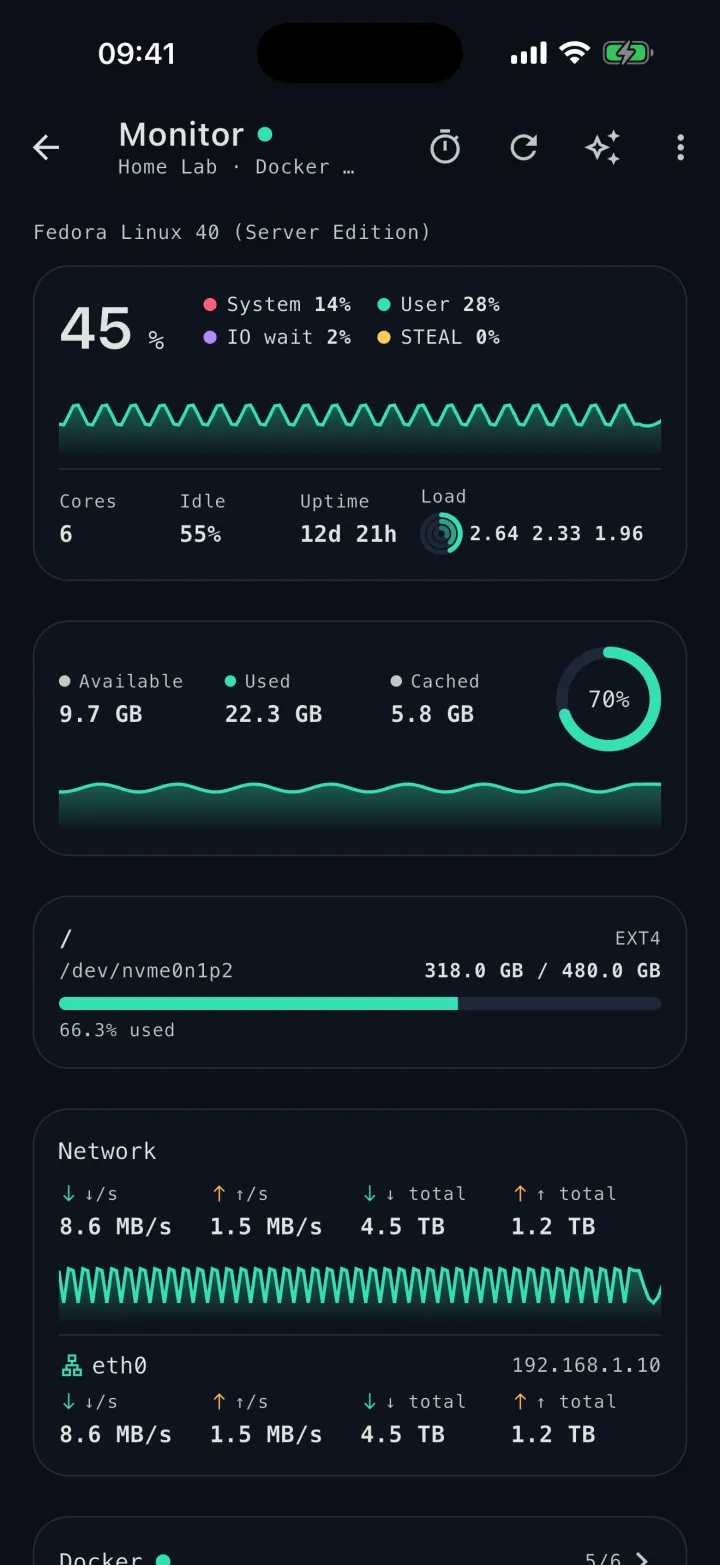Tap Network card download rate arrow icon
This screenshot has width=720, height=1565.
point(69,1193)
